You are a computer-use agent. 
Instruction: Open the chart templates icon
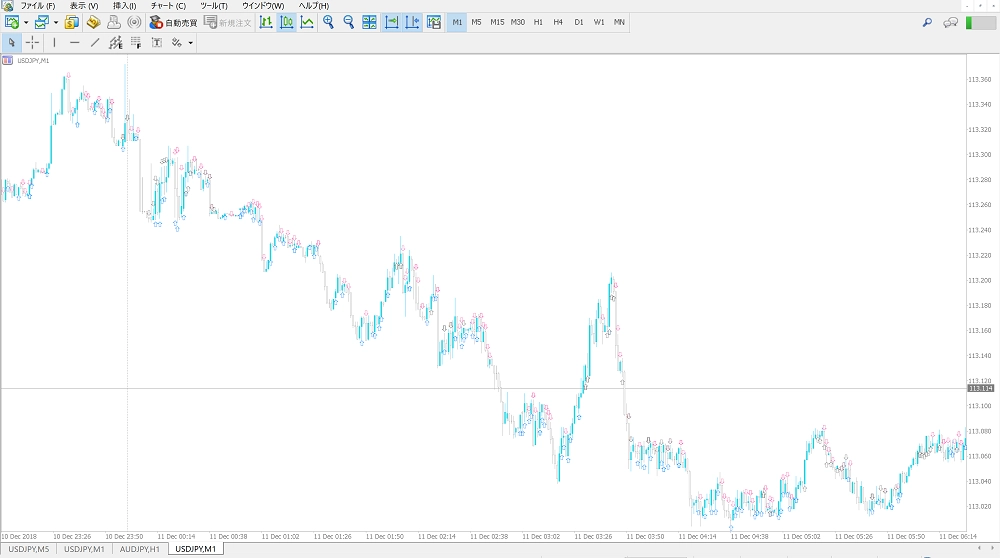pos(434,22)
